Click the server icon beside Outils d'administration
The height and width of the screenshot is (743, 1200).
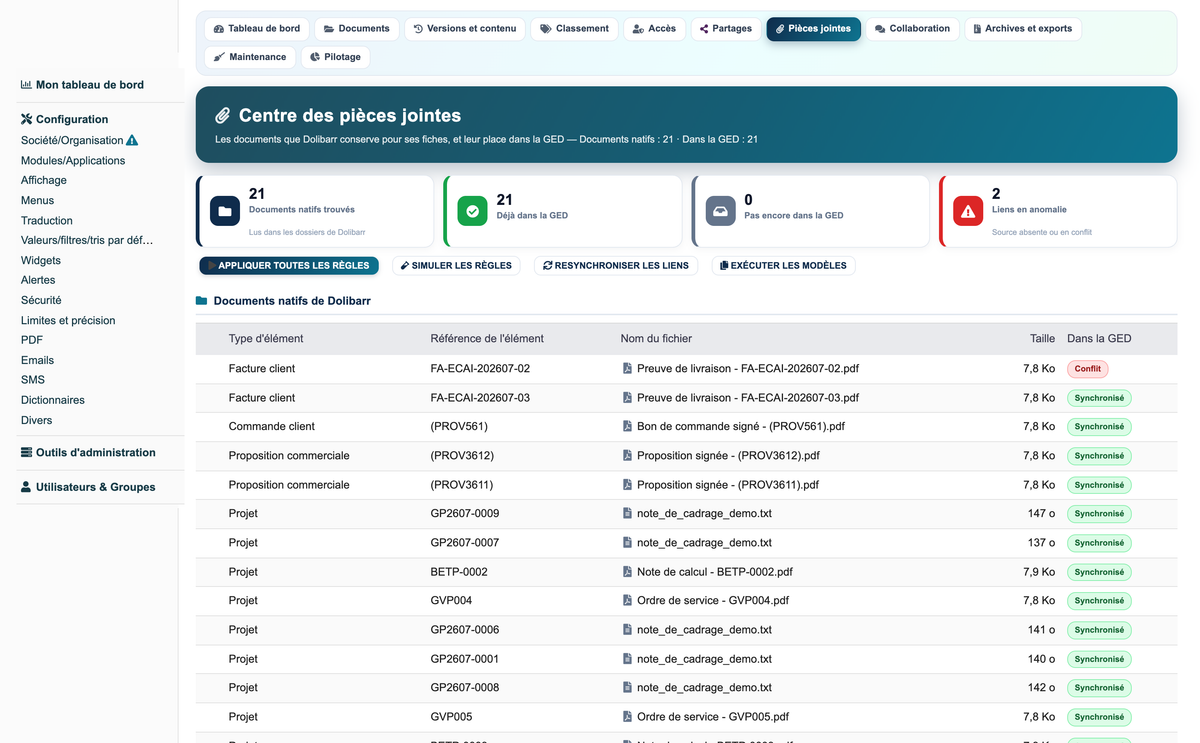point(26,452)
